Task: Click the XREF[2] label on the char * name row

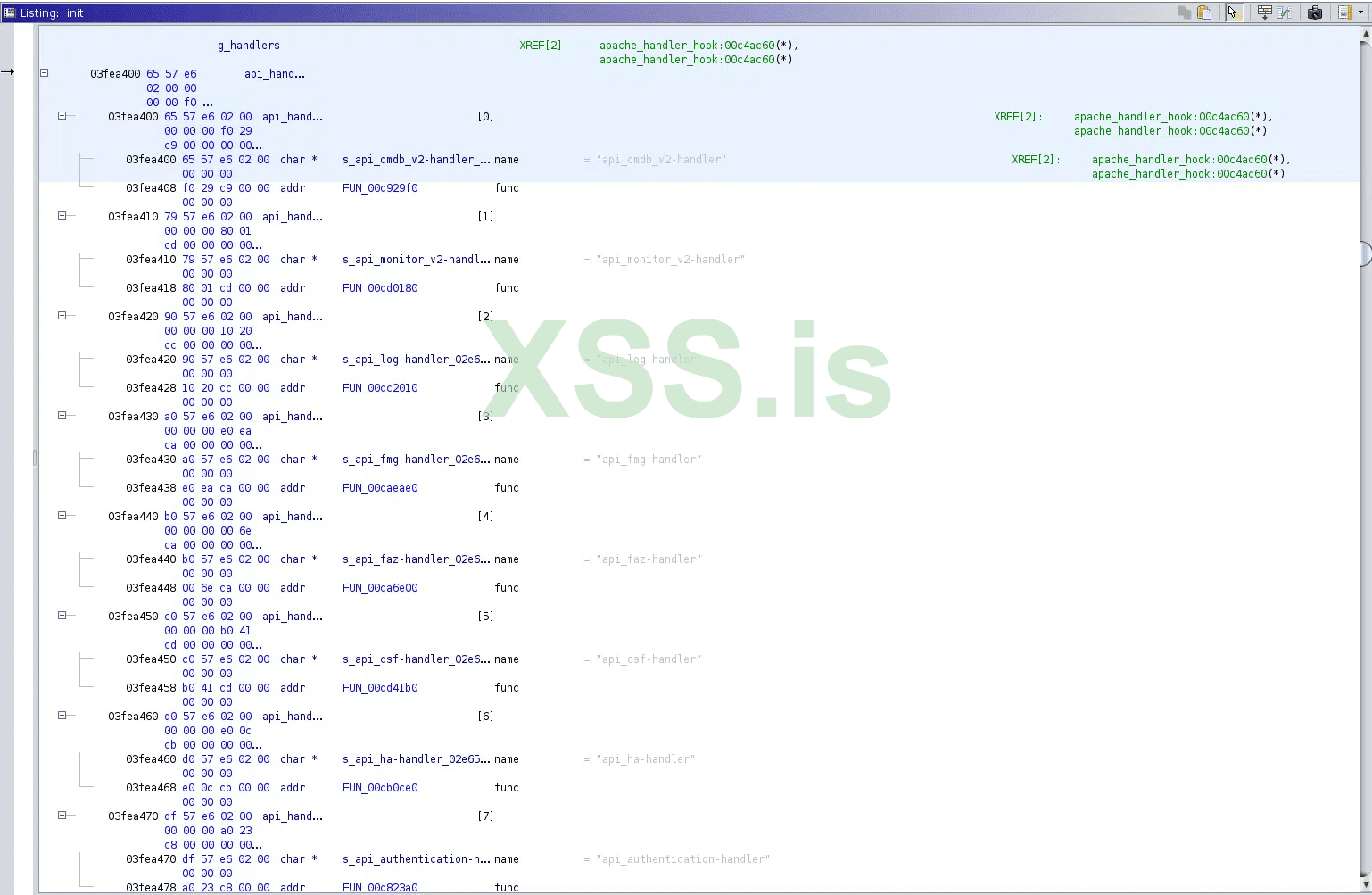Action: (x=1036, y=160)
